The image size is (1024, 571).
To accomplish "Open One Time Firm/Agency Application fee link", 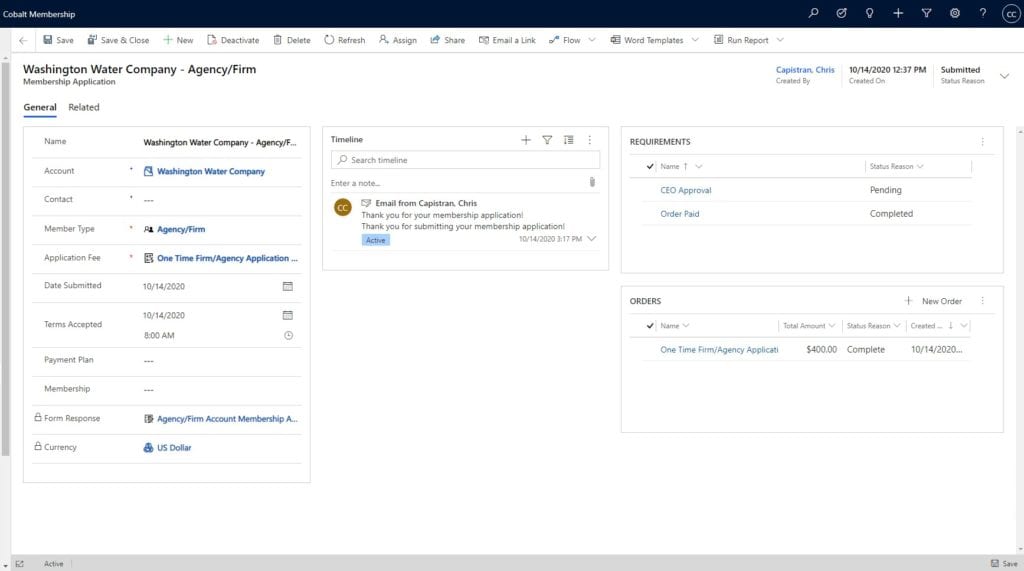I will click(x=227, y=258).
